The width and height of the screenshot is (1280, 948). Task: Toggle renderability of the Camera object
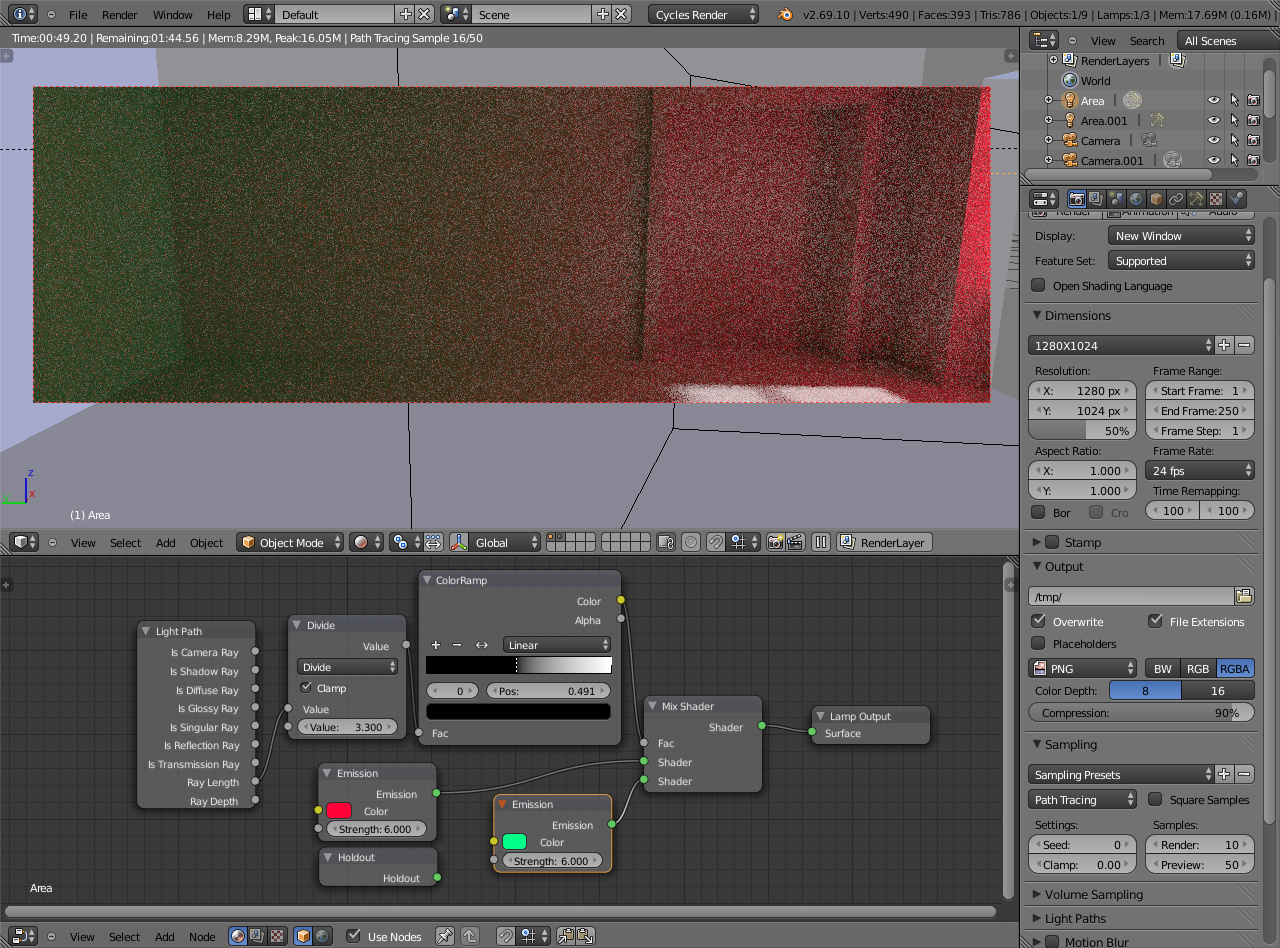coord(1252,140)
